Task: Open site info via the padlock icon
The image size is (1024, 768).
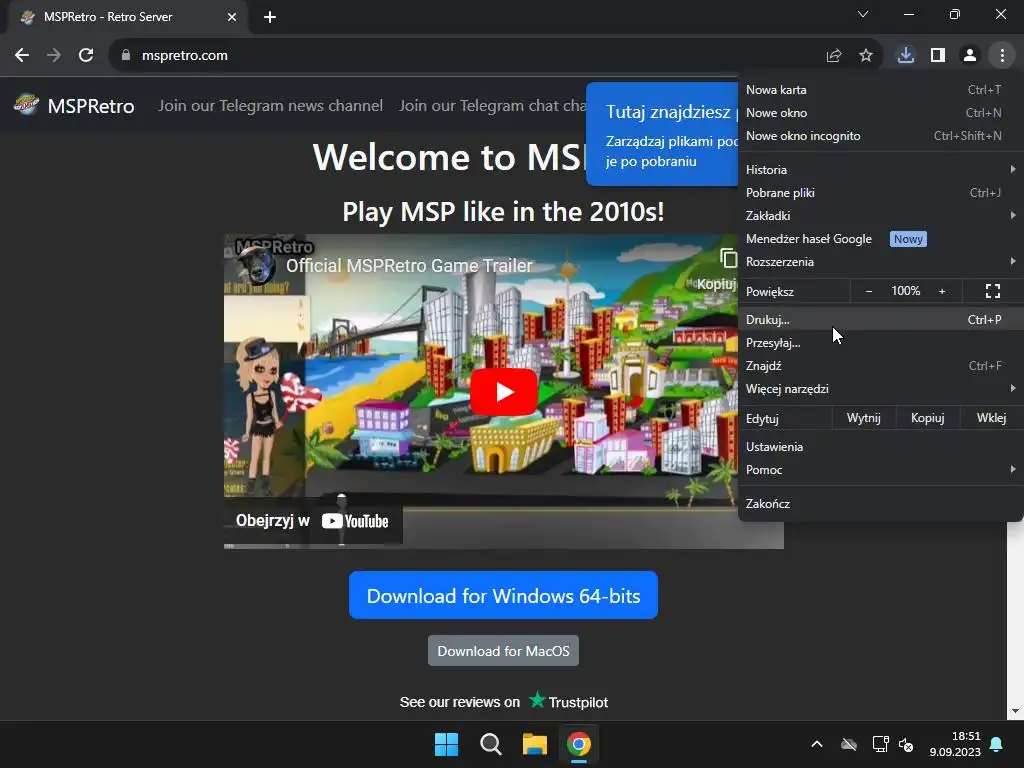Action: pos(126,56)
